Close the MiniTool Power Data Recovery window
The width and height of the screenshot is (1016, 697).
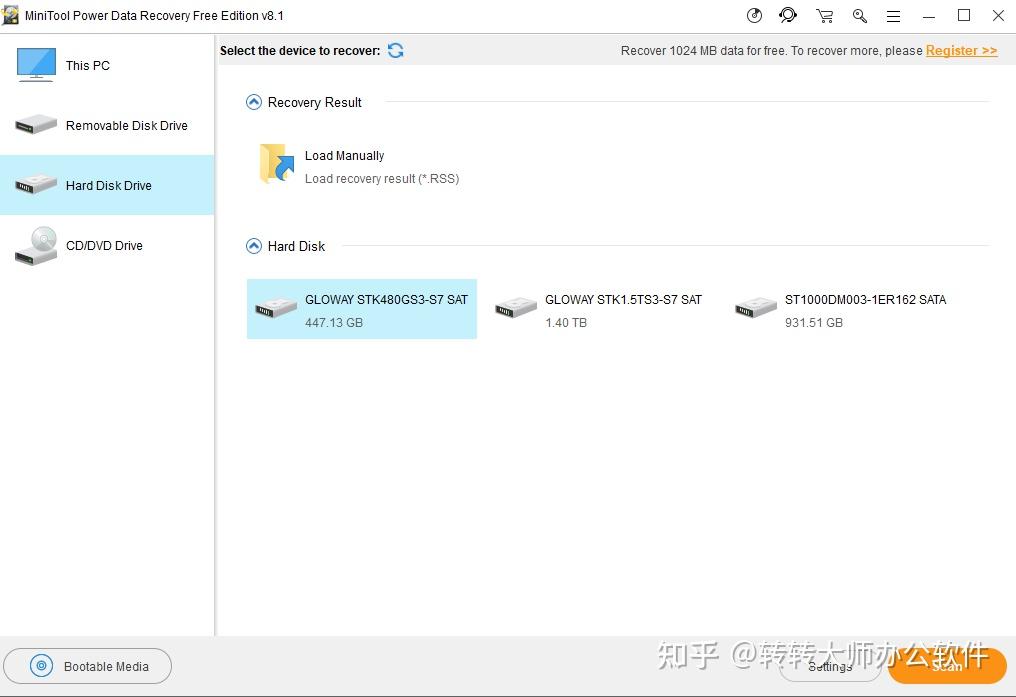click(x=999, y=16)
